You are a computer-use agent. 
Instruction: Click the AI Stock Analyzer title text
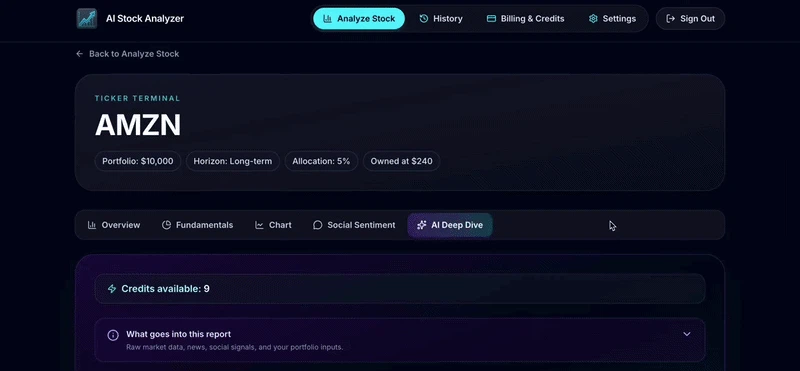(145, 18)
